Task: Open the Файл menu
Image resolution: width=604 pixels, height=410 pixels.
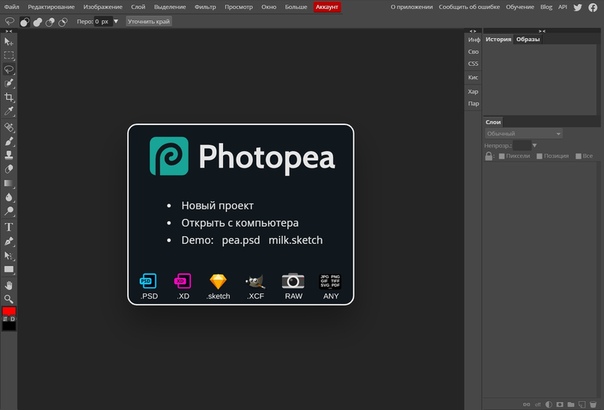Action: 12,7
